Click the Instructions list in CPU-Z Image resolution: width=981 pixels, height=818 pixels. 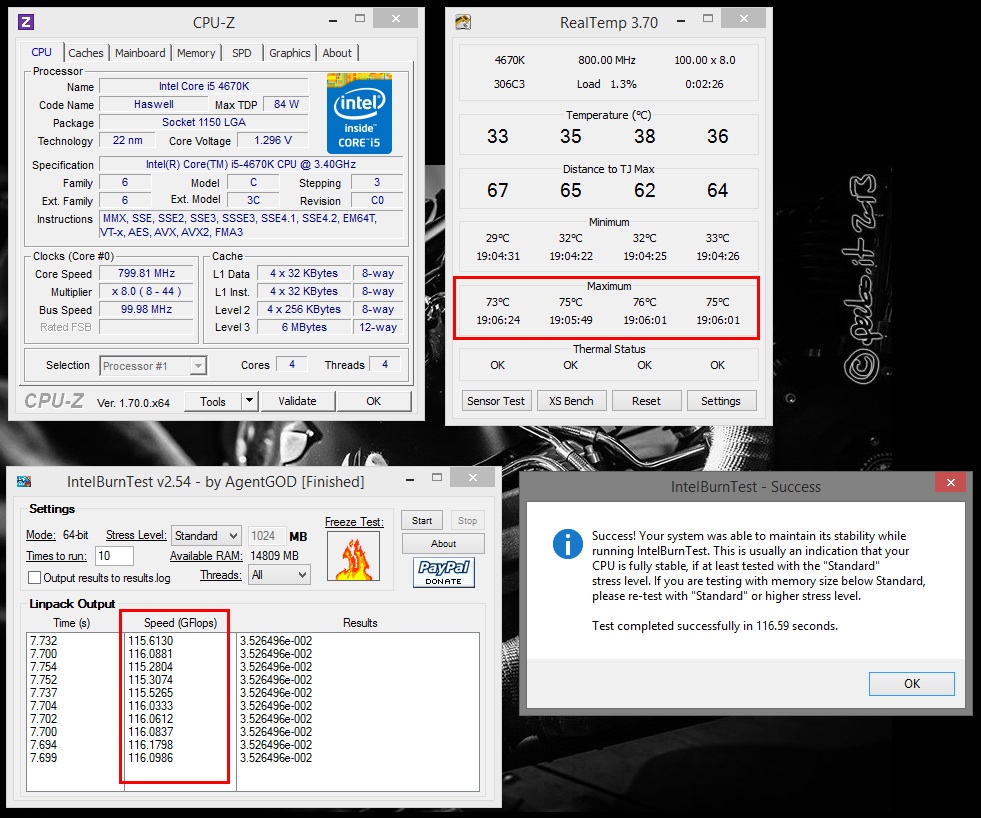pyautogui.click(x=252, y=225)
